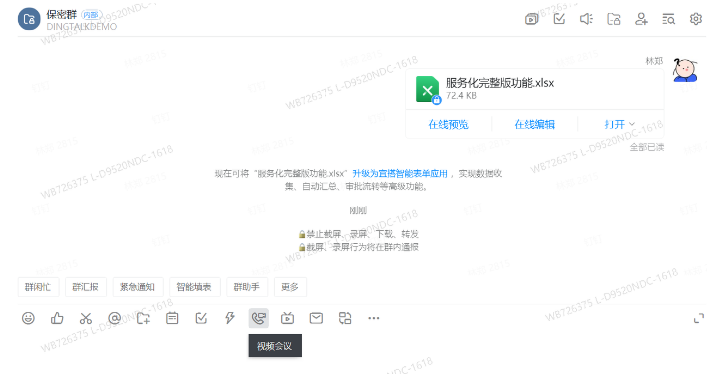This screenshot has height=377, width=725.
Task: Open group live replay icon in header
Action: pos(532,19)
